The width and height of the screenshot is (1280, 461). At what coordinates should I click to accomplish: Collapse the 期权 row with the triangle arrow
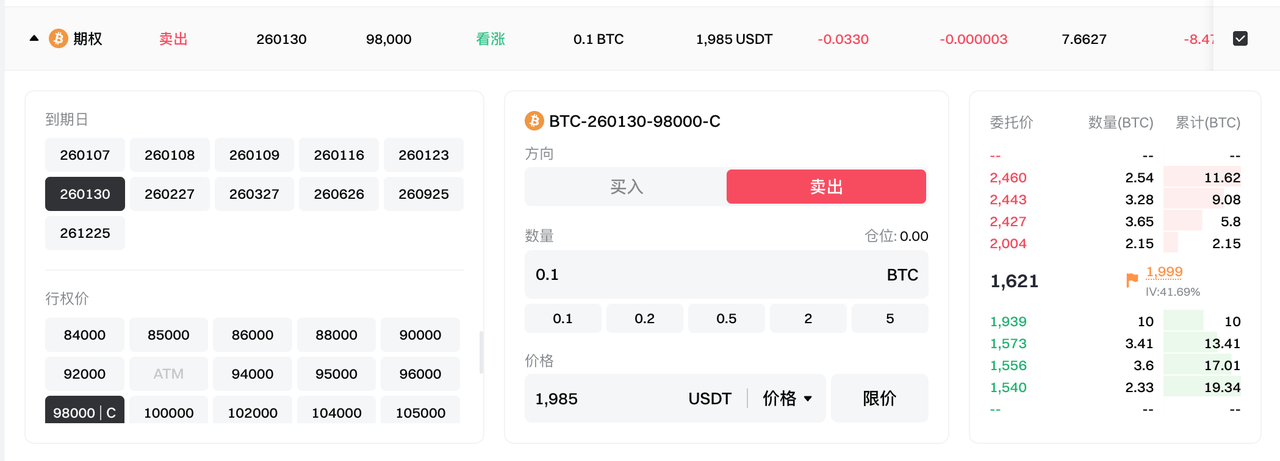34,39
